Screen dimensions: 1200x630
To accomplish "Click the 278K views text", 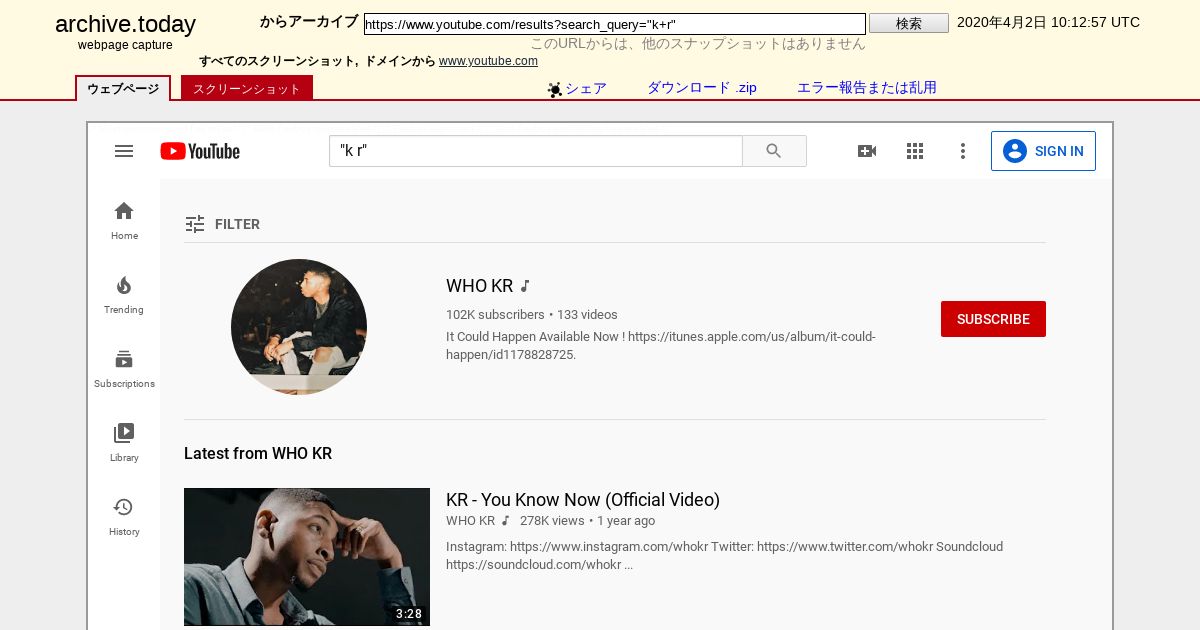I will 552,521.
